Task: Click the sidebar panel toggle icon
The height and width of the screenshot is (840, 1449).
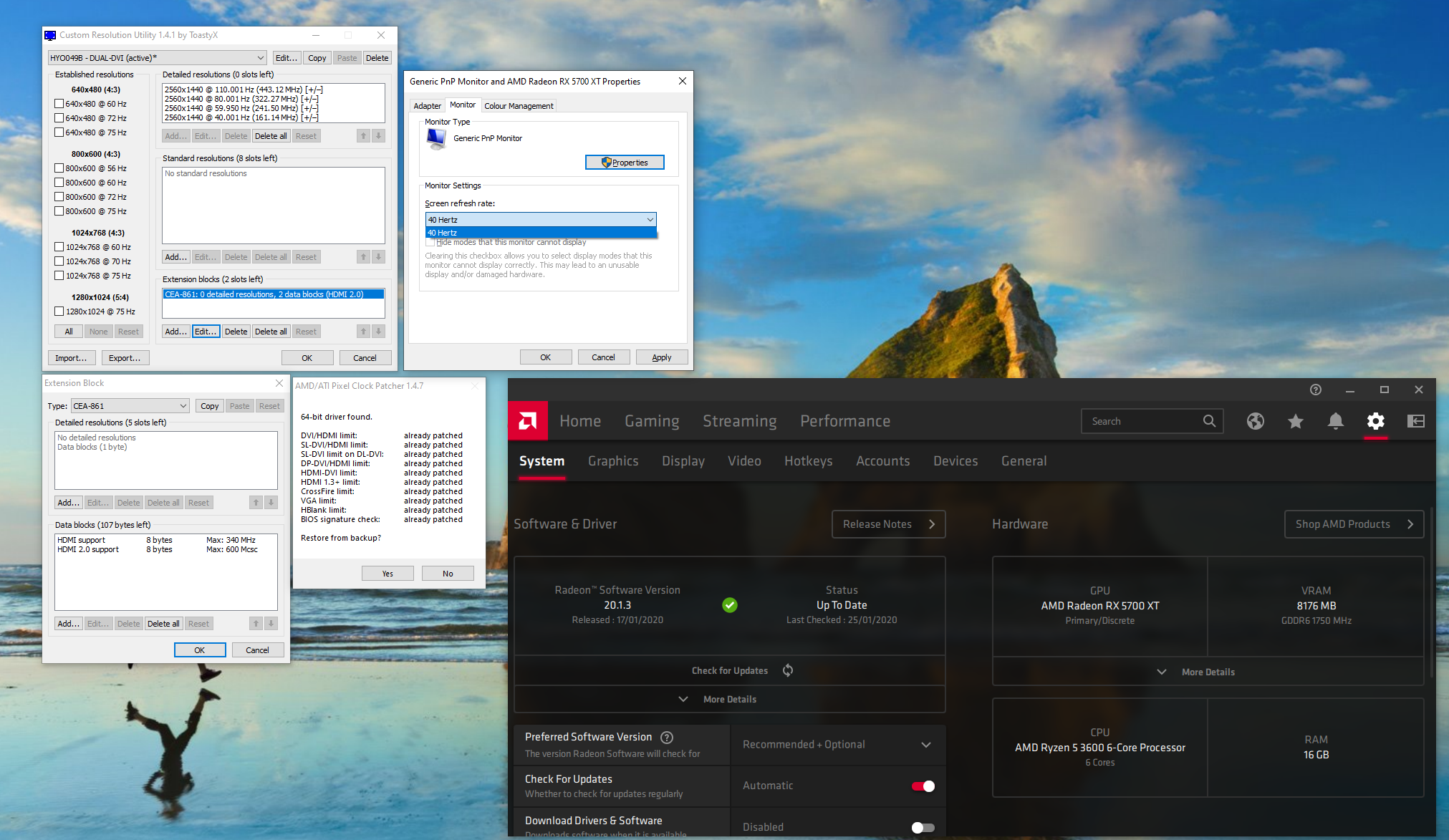Action: click(1415, 421)
